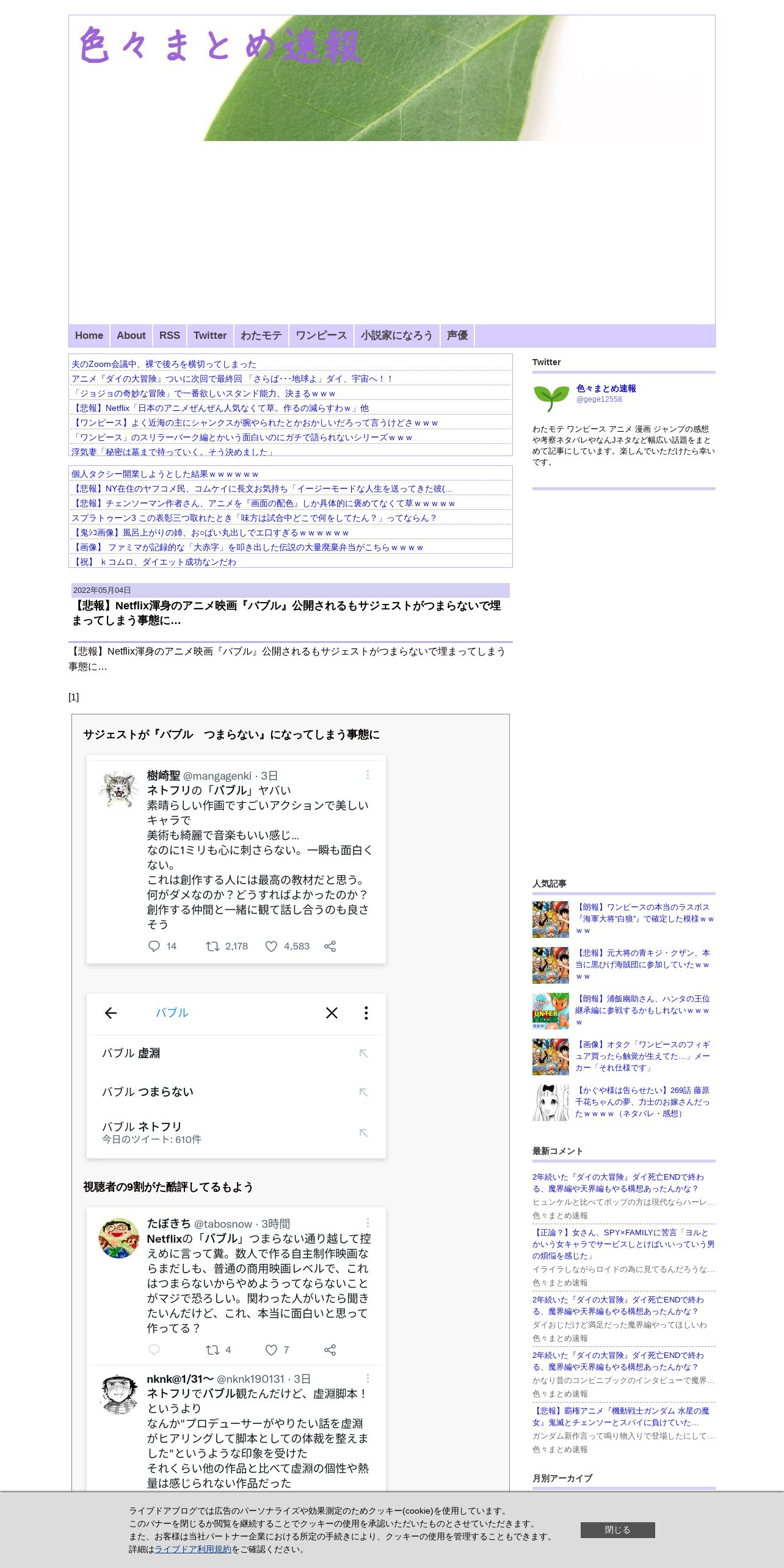
Task: Click たぼきち's avatar in the tweet
Action: [118, 1238]
